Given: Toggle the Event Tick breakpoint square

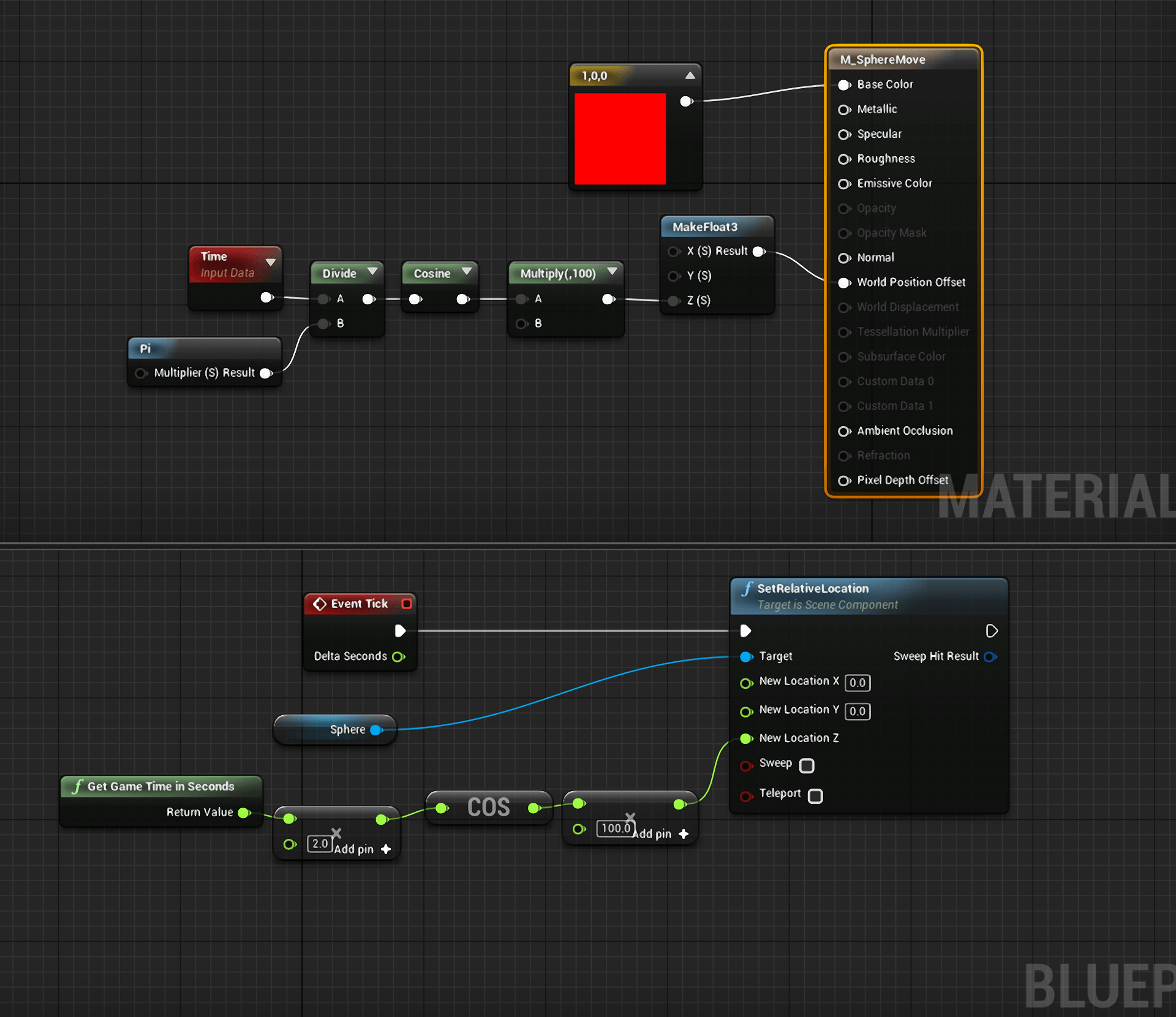Looking at the screenshot, I should (x=407, y=604).
